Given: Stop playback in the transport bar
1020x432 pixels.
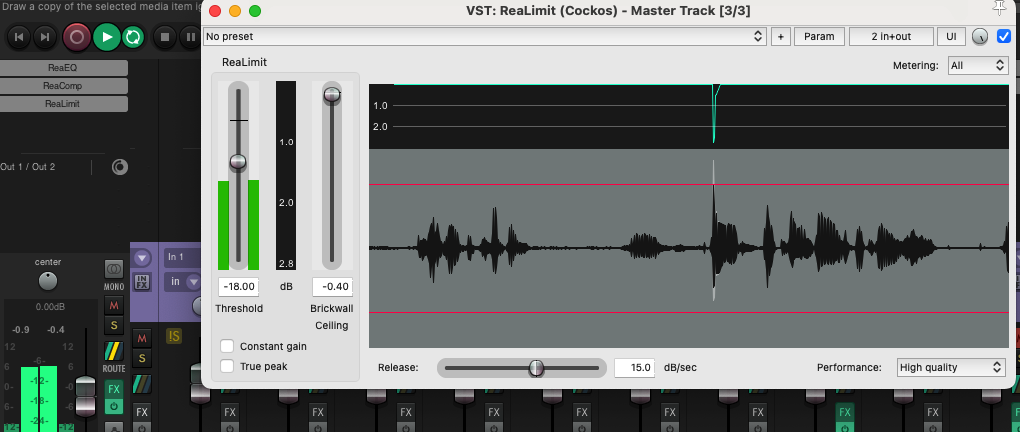Looking at the screenshot, I should click(165, 37).
